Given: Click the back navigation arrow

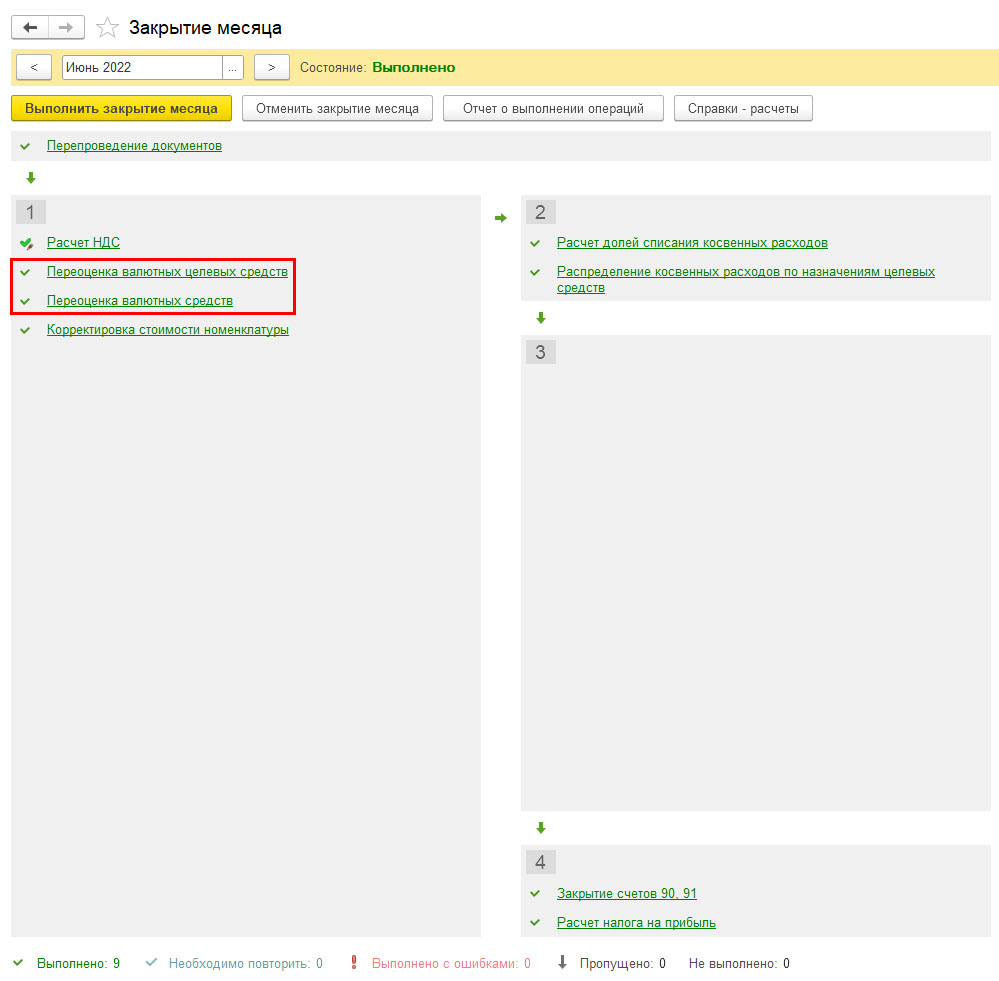Looking at the screenshot, I should [30, 27].
